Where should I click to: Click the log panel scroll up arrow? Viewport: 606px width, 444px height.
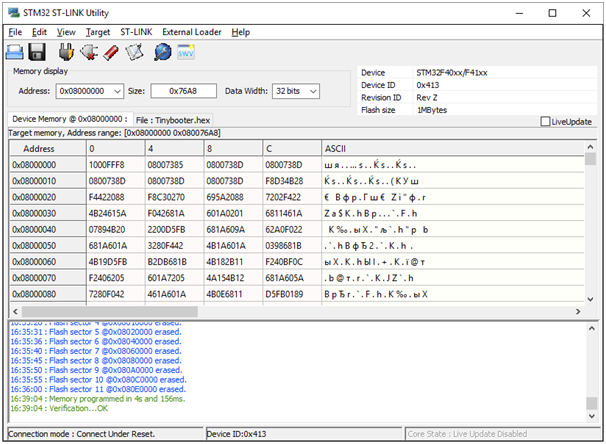591,328
